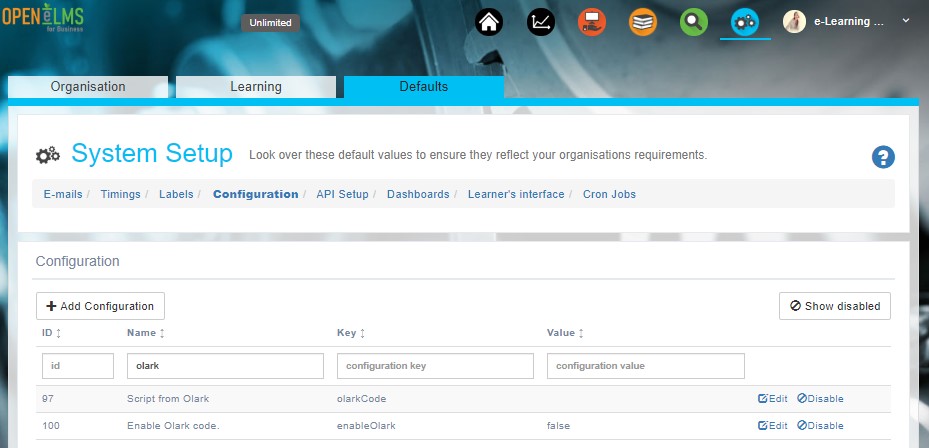Click the user profile avatar
The width and height of the screenshot is (929, 448).
794,21
